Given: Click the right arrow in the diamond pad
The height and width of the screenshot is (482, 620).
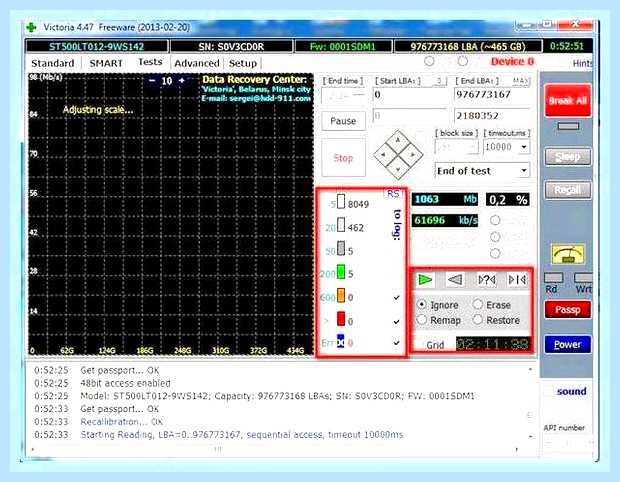Looking at the screenshot, I should pyautogui.click(x=413, y=155).
